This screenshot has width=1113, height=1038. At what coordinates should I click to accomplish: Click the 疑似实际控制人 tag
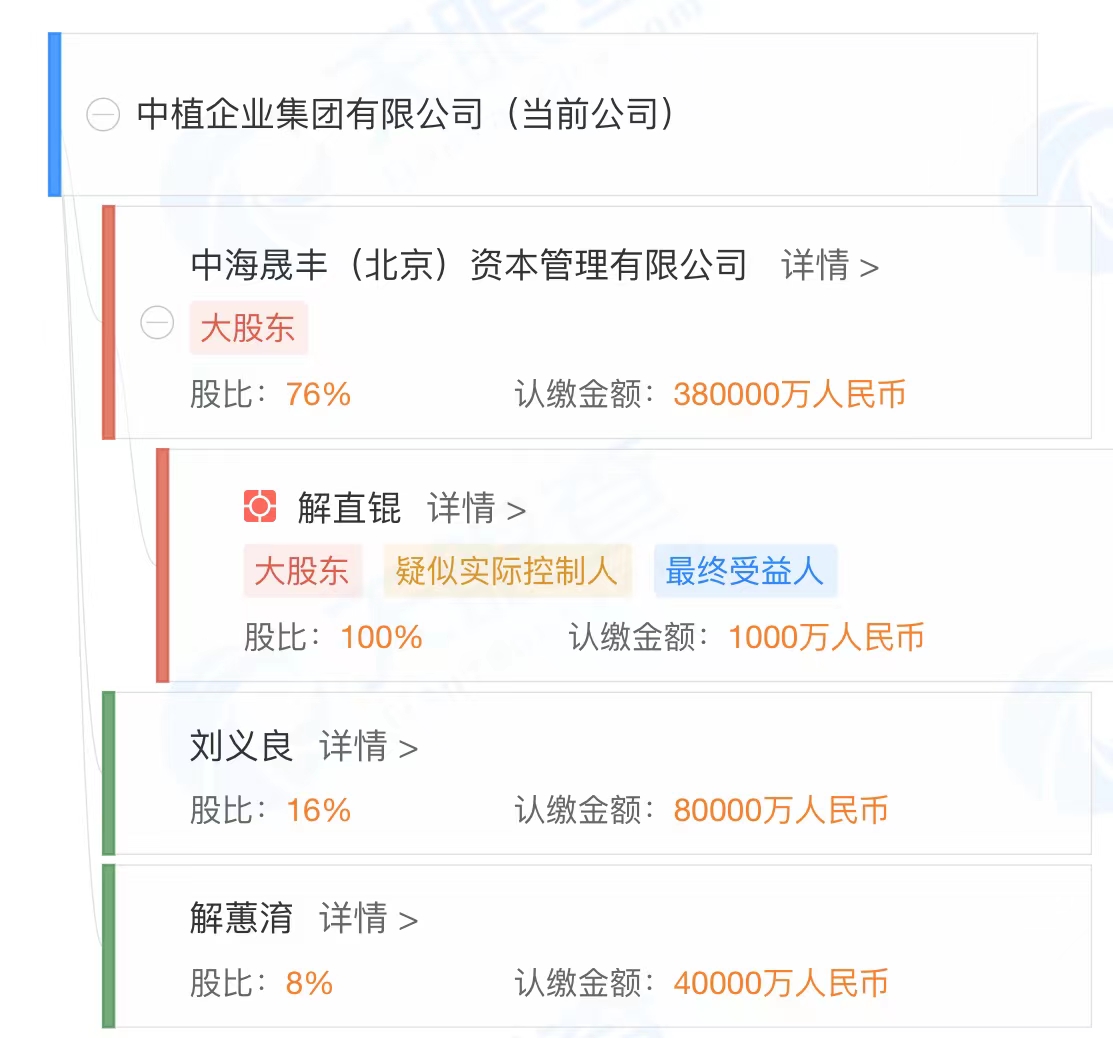pos(507,571)
